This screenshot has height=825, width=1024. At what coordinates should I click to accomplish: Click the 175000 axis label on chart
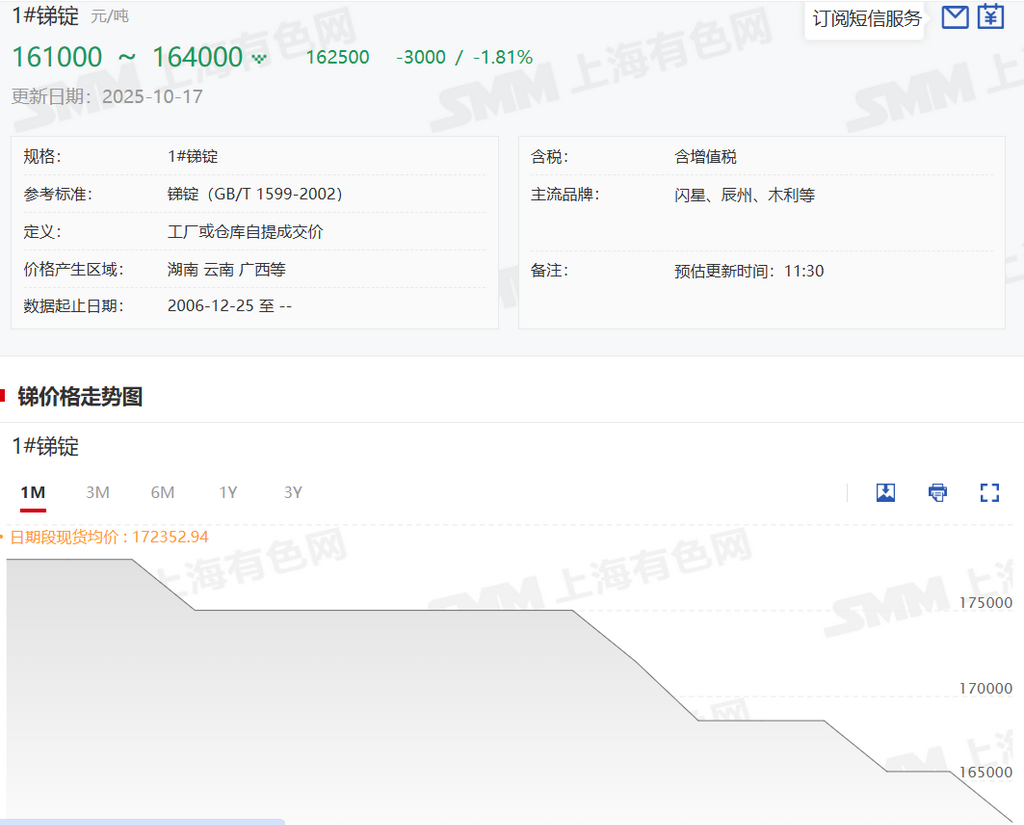pos(985,603)
